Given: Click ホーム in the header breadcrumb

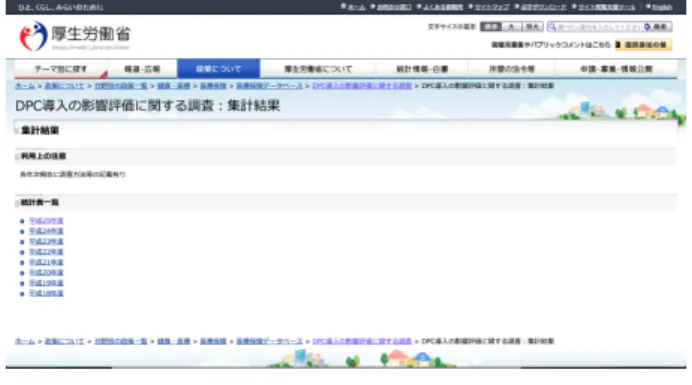Looking at the screenshot, I should click(25, 86).
